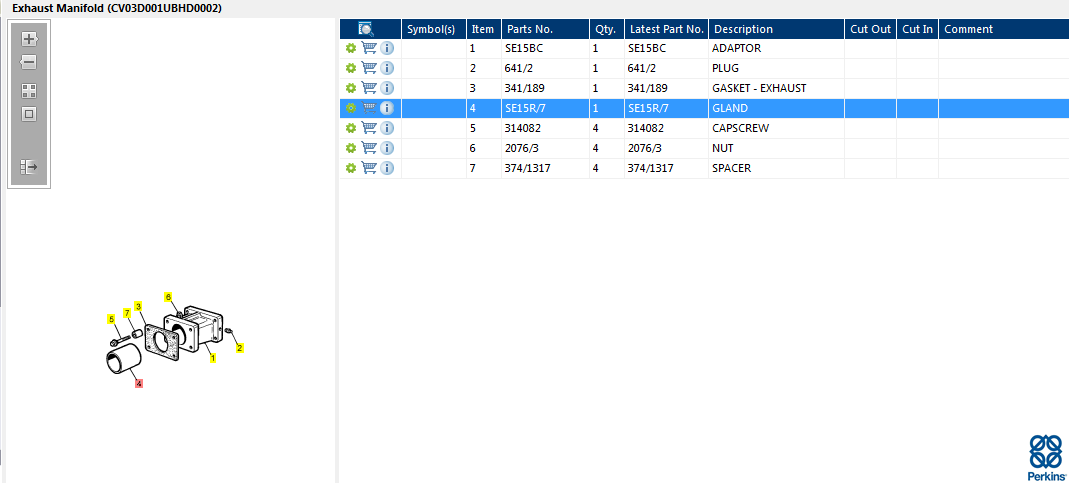The height and width of the screenshot is (483, 1069).
Task: Click the NUT description cell
Action: (777, 148)
